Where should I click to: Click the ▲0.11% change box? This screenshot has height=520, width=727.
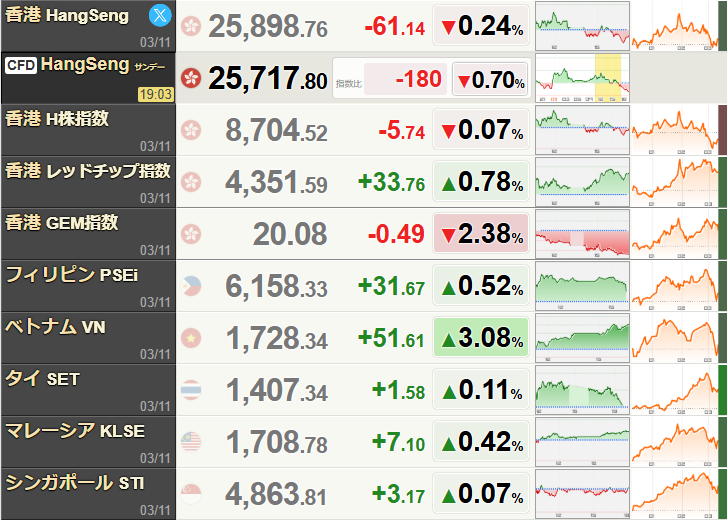(x=481, y=390)
